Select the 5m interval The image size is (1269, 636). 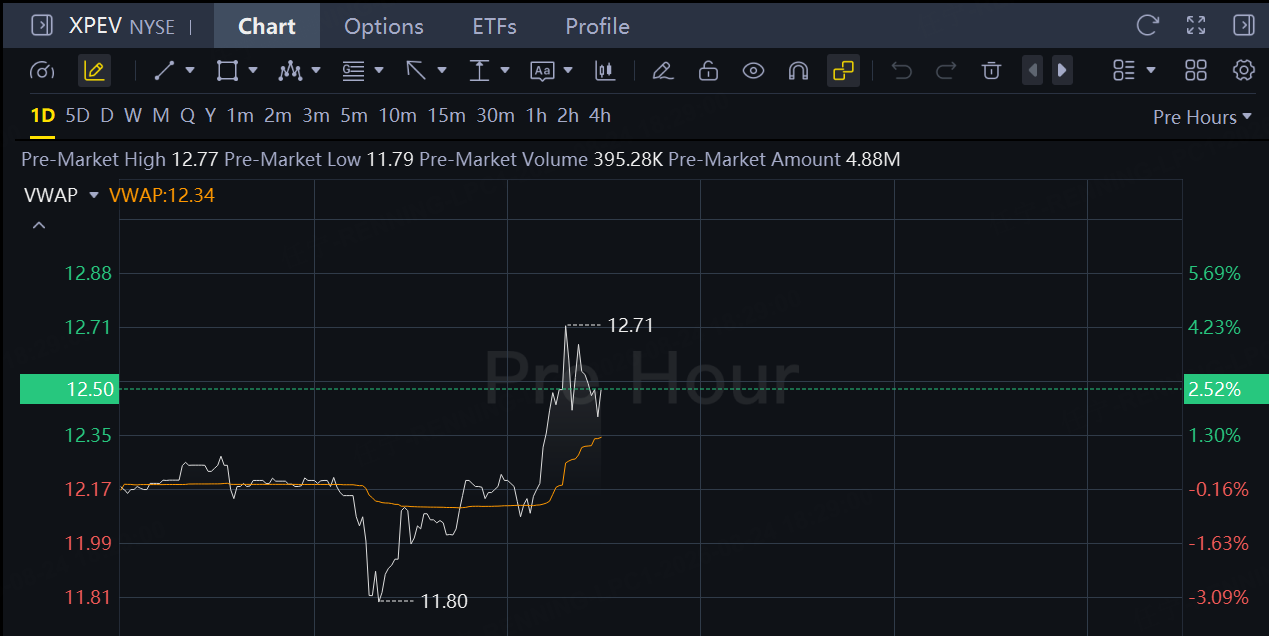(x=354, y=116)
